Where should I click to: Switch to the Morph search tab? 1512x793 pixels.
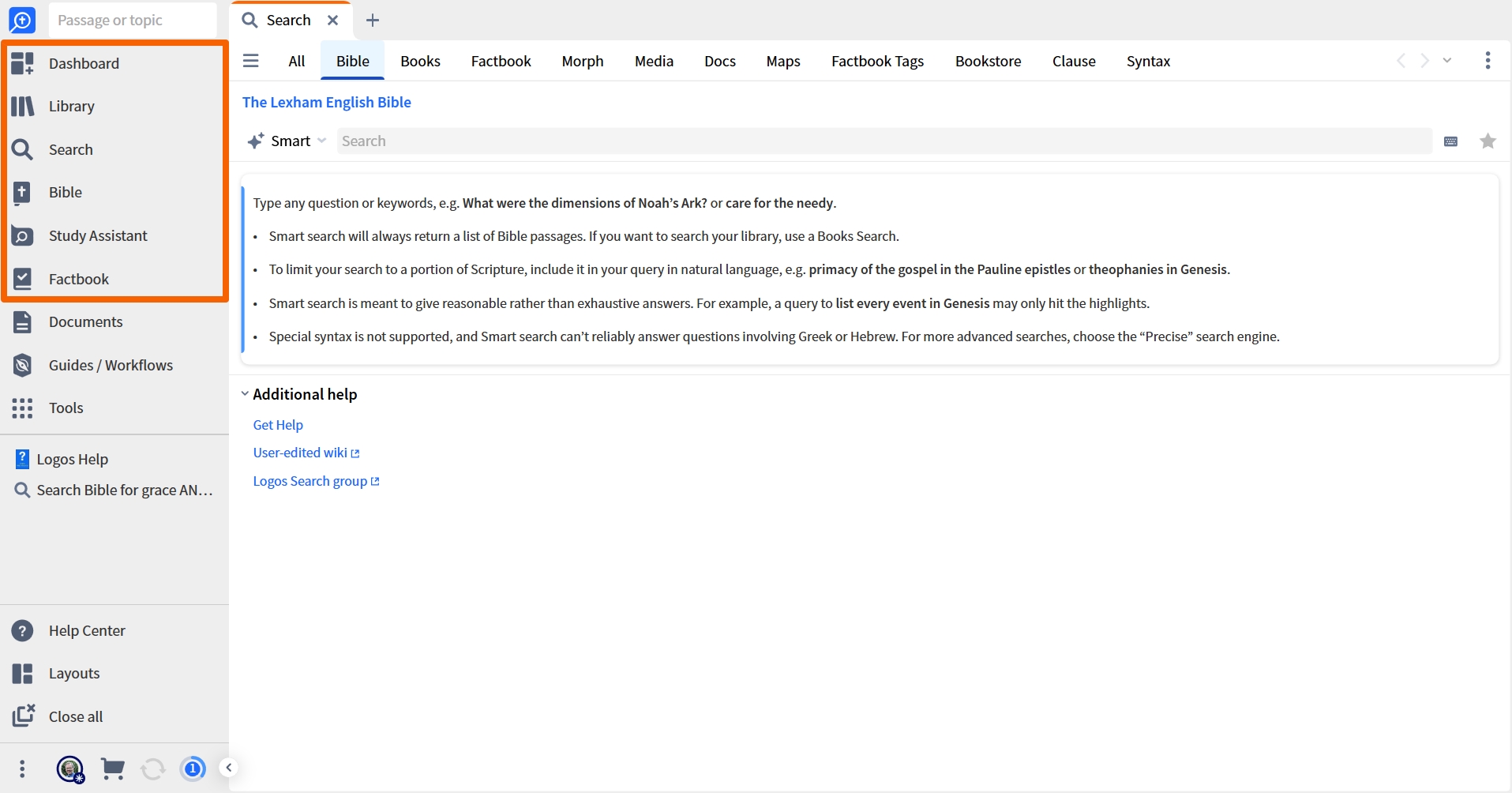pos(583,61)
